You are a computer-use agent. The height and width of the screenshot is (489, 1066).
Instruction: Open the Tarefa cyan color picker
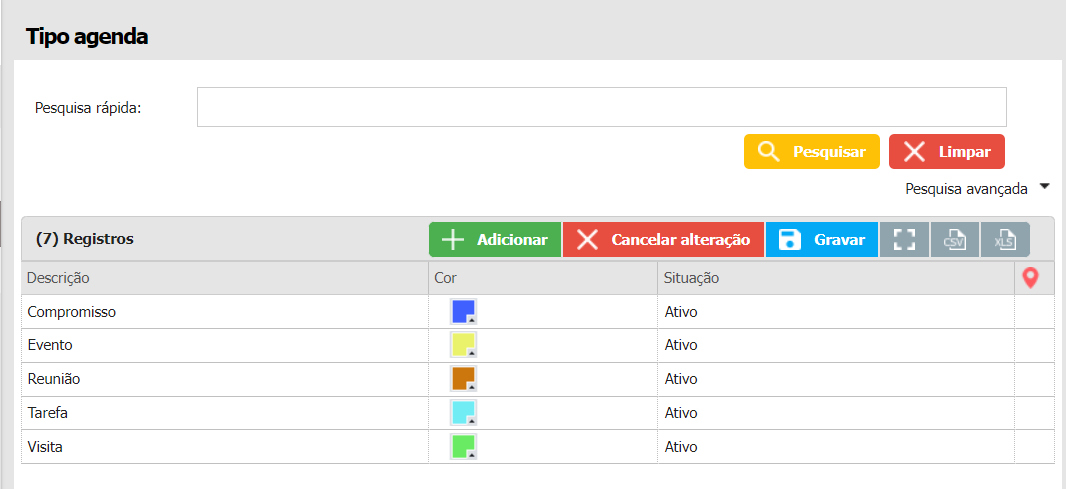click(463, 413)
